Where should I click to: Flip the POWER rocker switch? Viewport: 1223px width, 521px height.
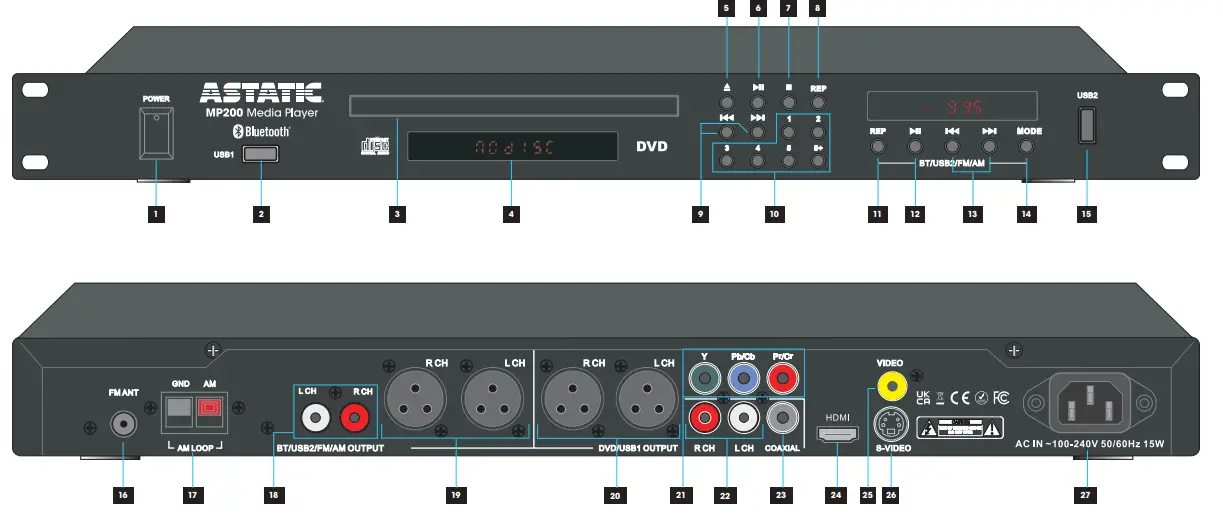(x=155, y=134)
